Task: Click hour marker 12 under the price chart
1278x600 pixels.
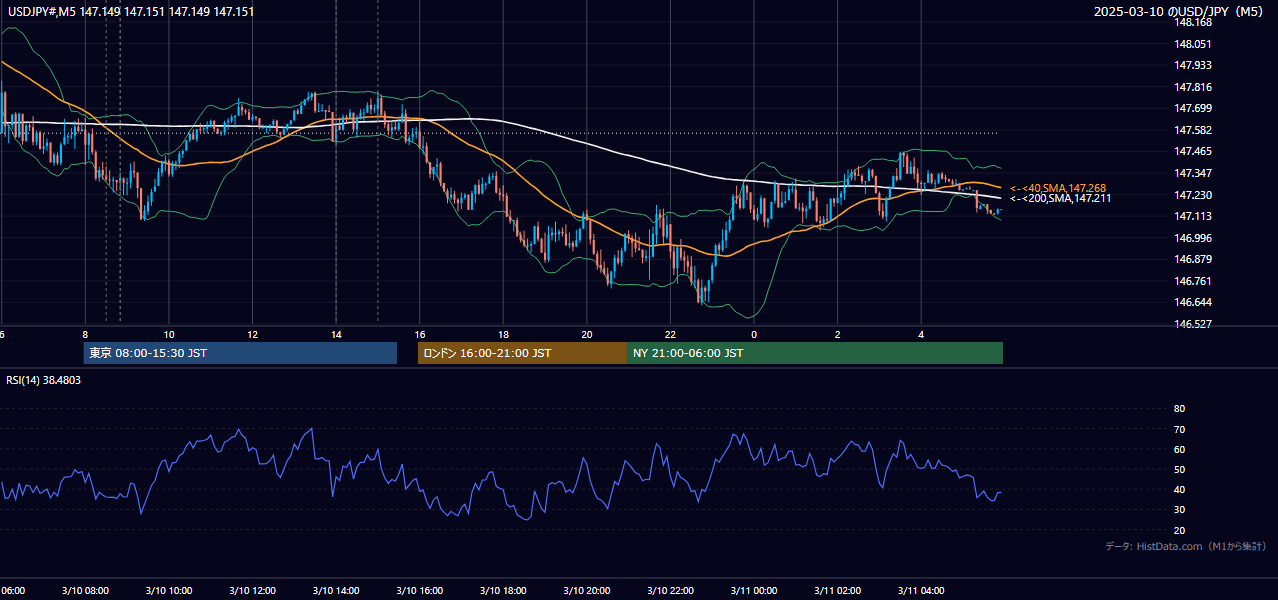Action: point(252,335)
